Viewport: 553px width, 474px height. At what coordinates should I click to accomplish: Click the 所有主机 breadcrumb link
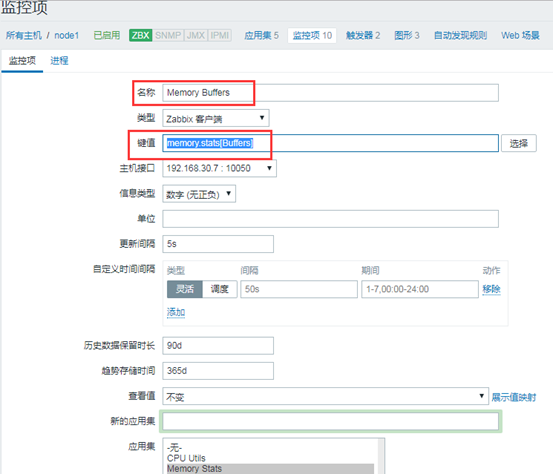coord(24,35)
